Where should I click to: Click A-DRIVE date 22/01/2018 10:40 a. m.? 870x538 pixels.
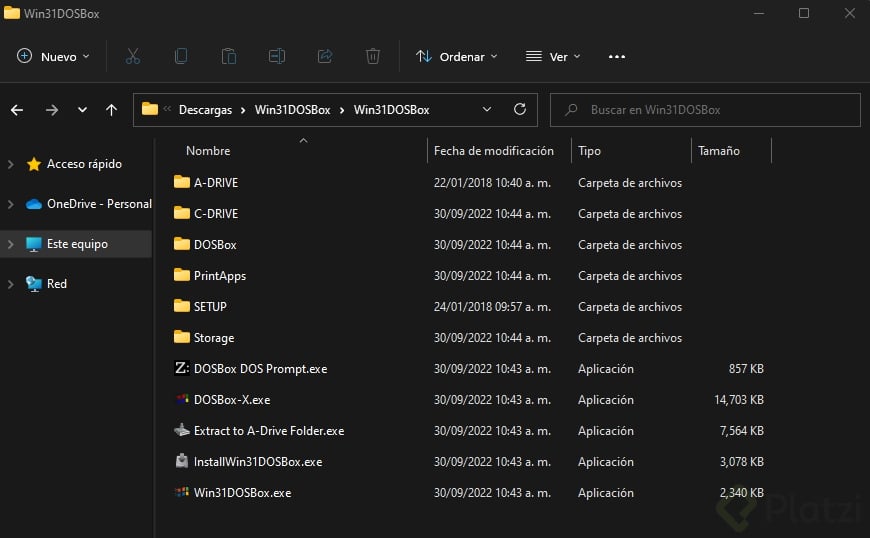(492, 182)
